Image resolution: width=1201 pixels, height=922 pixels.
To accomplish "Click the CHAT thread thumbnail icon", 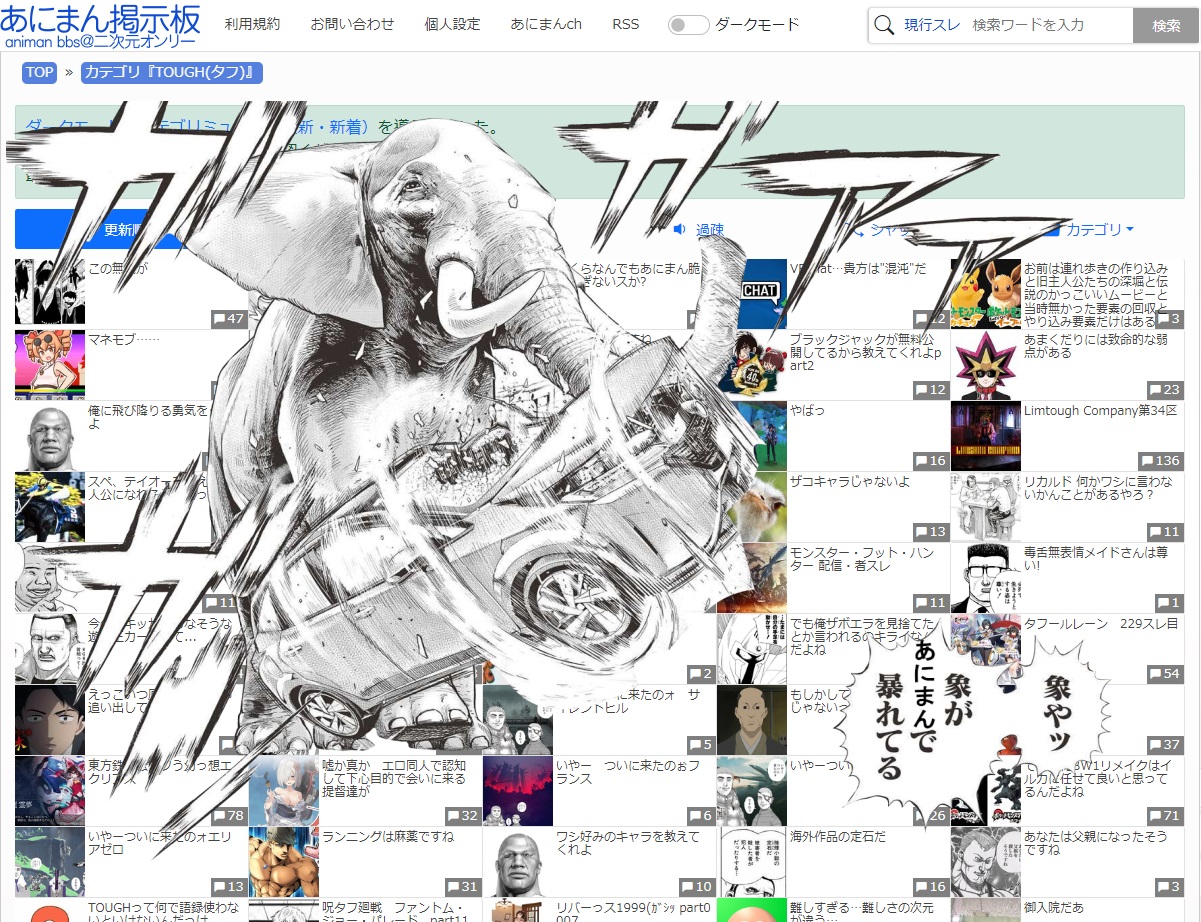I will [760, 292].
